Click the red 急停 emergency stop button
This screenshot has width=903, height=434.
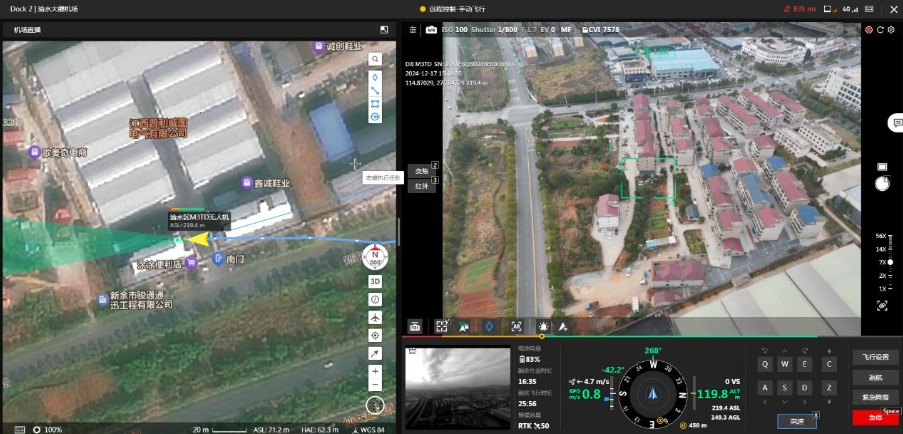[x=875, y=416]
